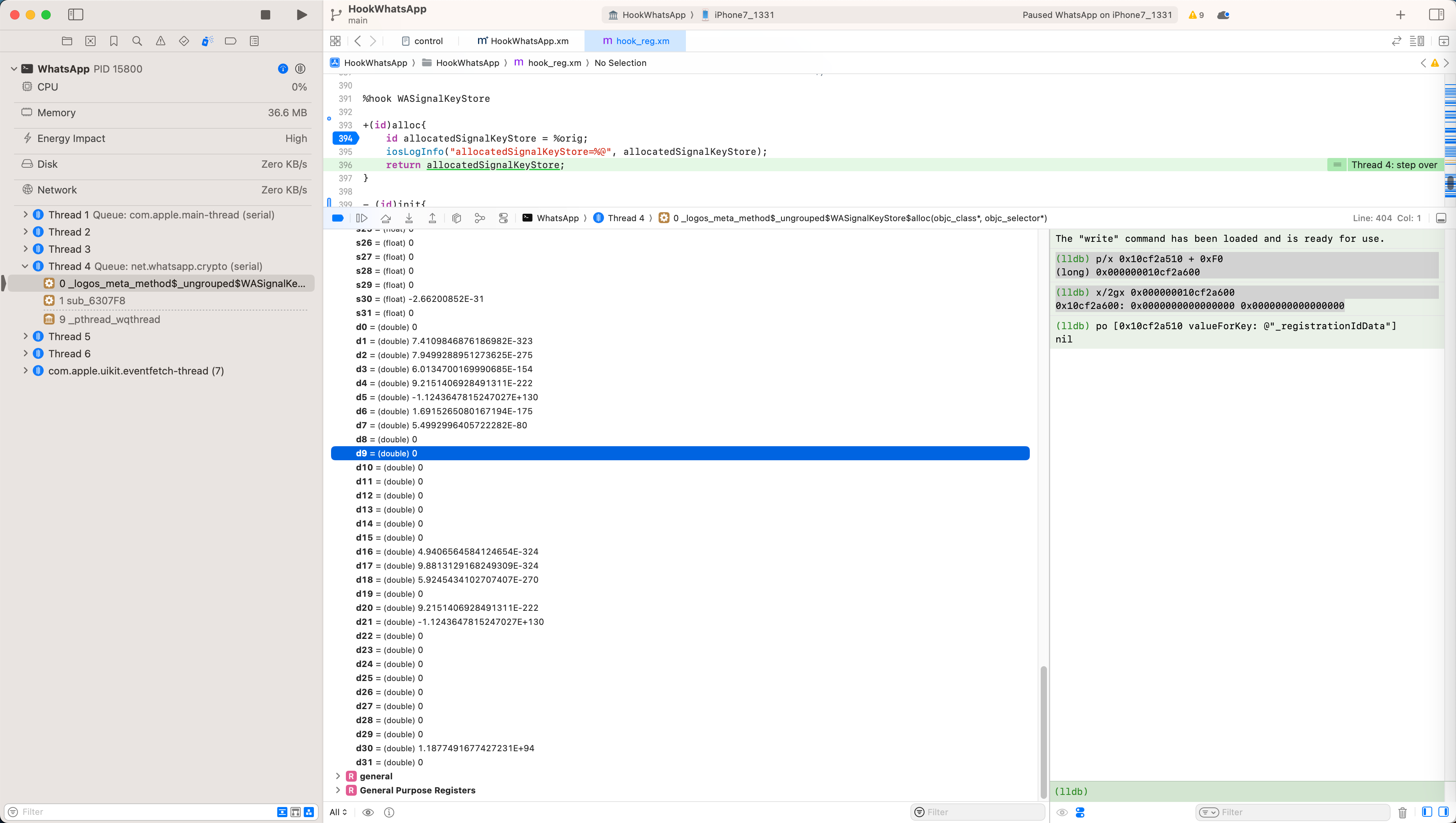The image size is (1456, 823).
Task: Go back in editor history
Action: 357,41
